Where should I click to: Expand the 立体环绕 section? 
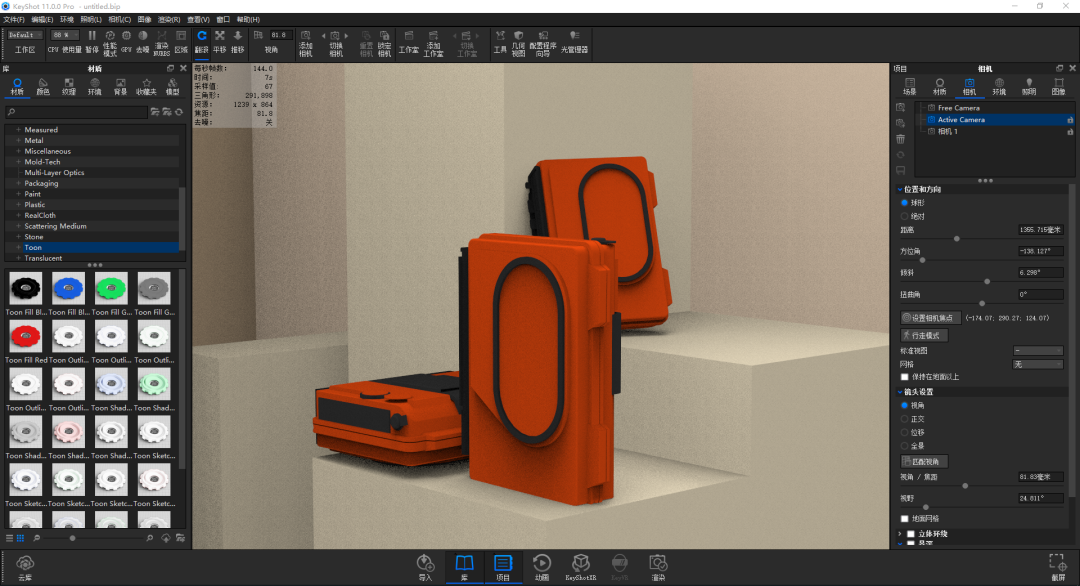pyautogui.click(x=899, y=534)
